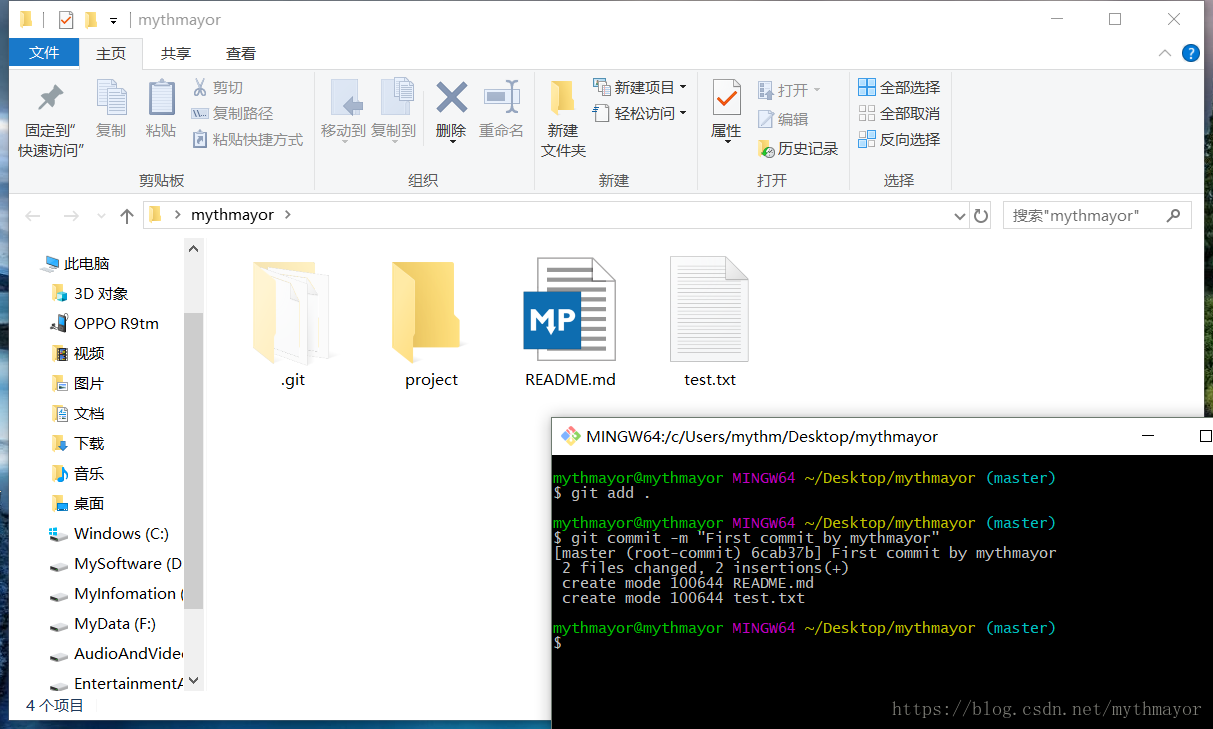Click the search magnifier icon
Image resolution: width=1213 pixels, height=729 pixels.
click(x=1173, y=215)
